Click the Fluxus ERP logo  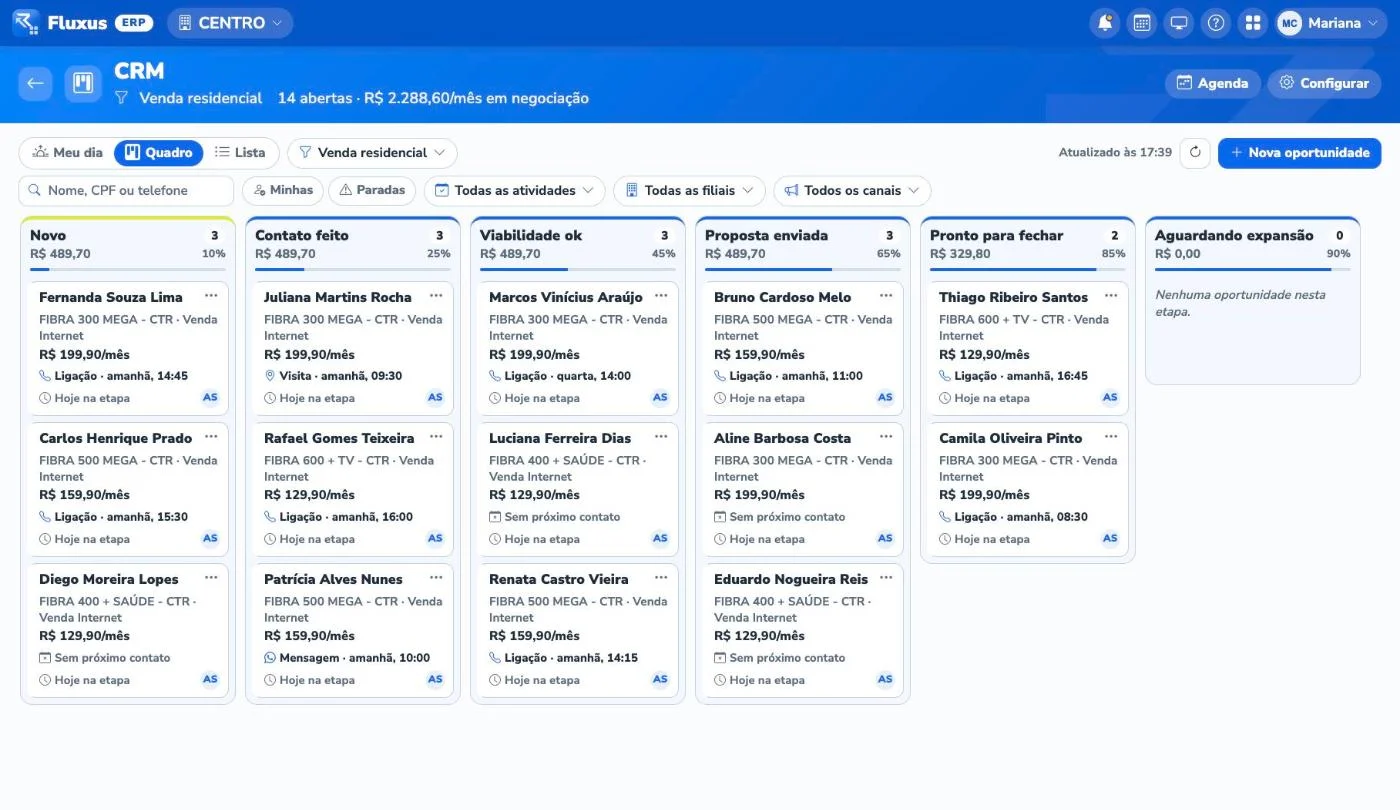pos(82,23)
